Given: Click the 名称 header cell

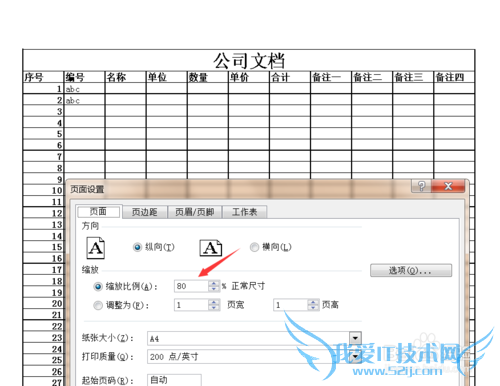Looking at the screenshot, I should [x=125, y=77].
